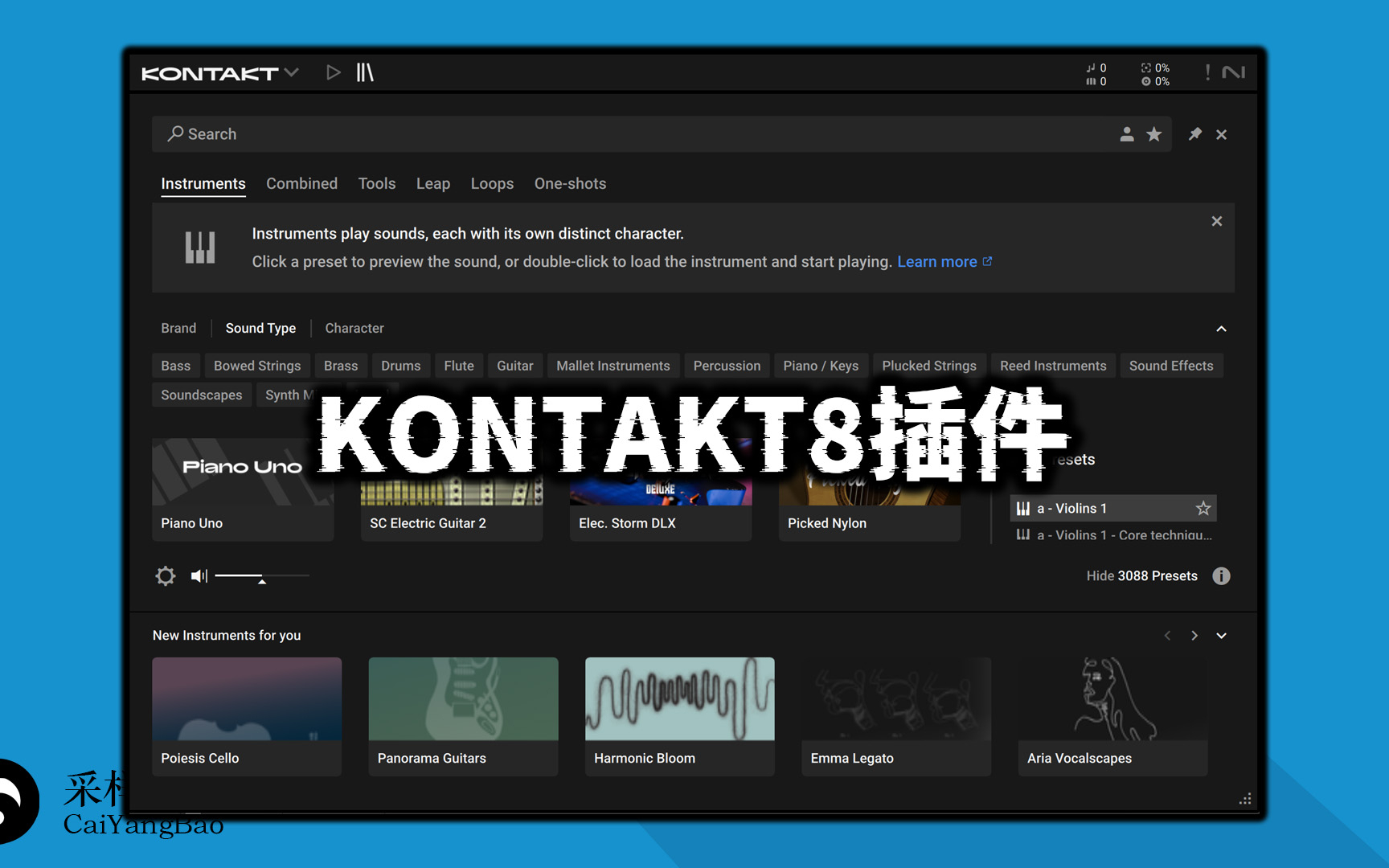Select the Harmonic Bloom instrument thumbnail
This screenshot has width=1389, height=868.
(679, 699)
